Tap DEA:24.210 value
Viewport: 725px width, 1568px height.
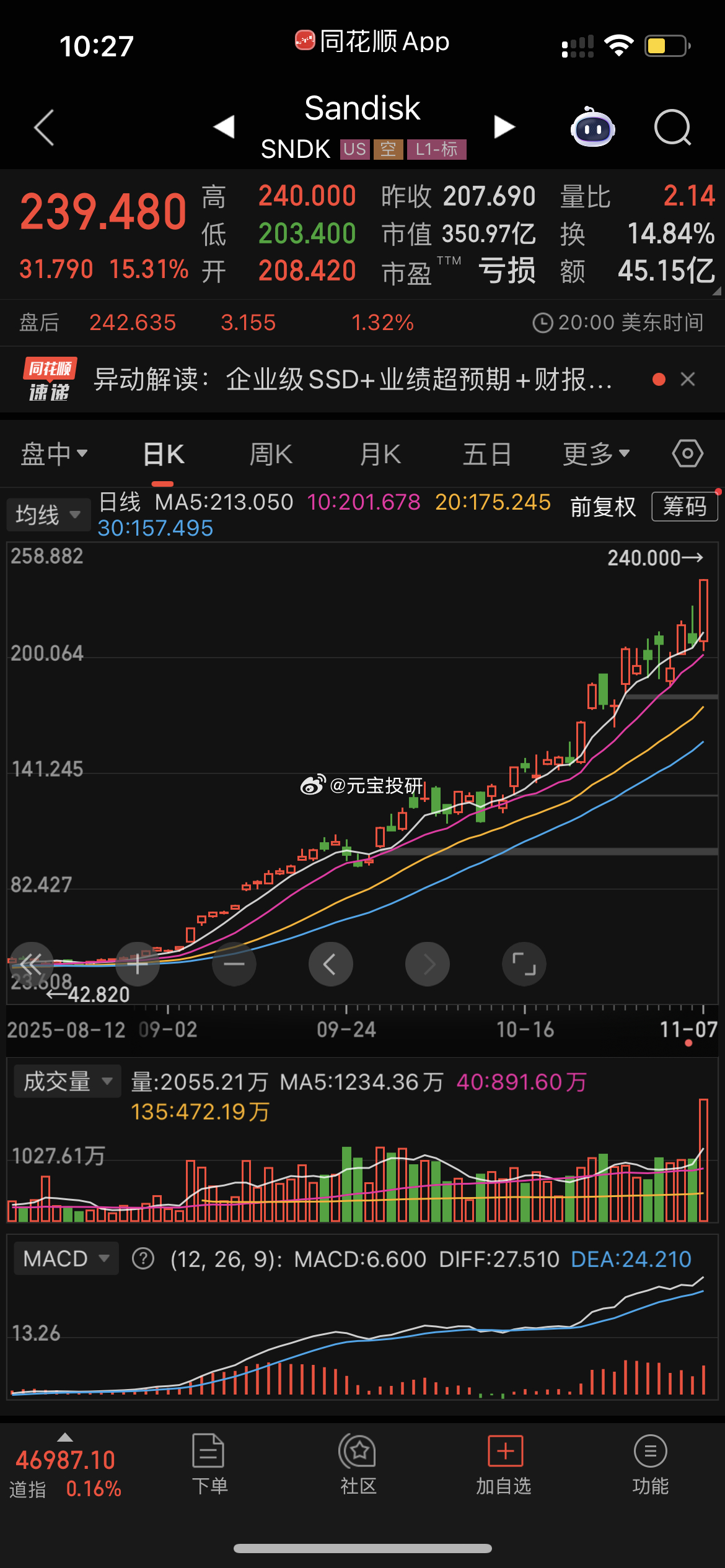[x=631, y=1259]
